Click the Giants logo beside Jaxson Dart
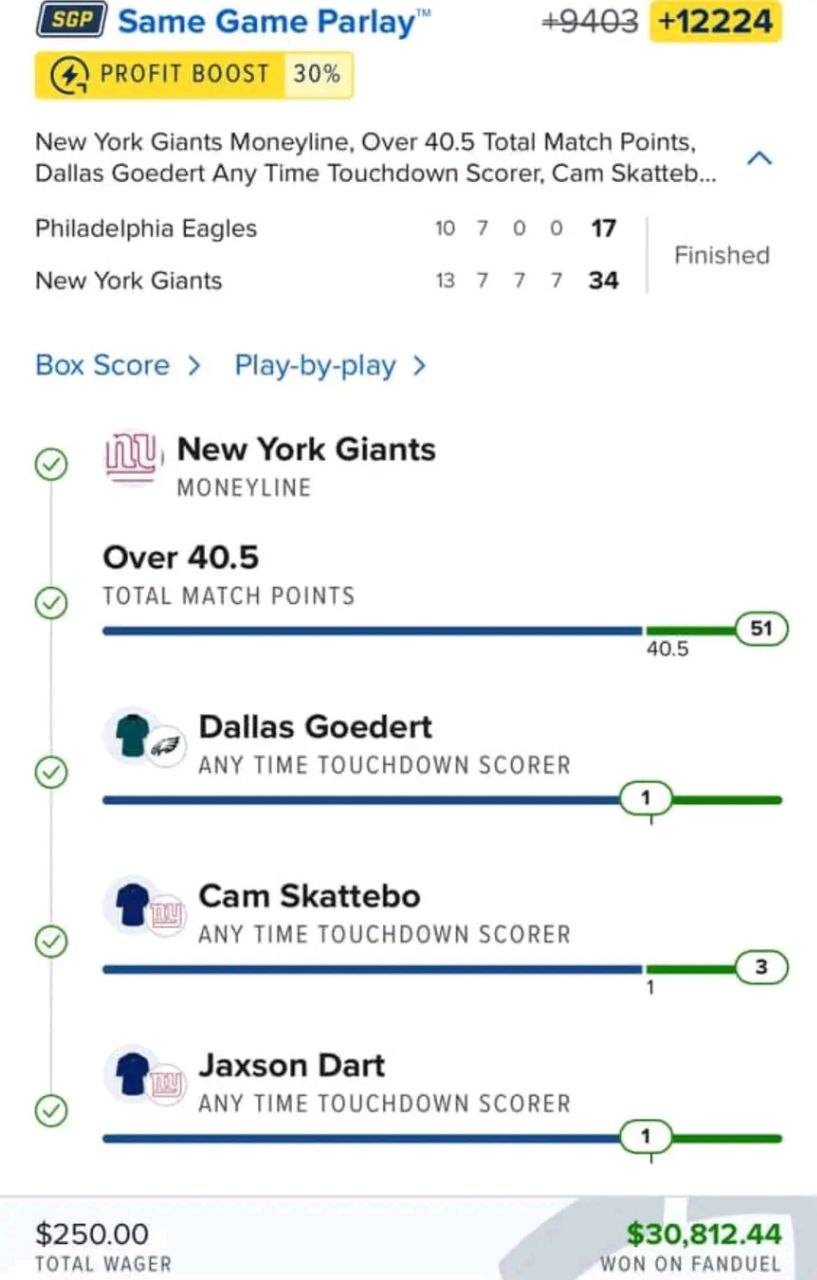 [x=167, y=1084]
